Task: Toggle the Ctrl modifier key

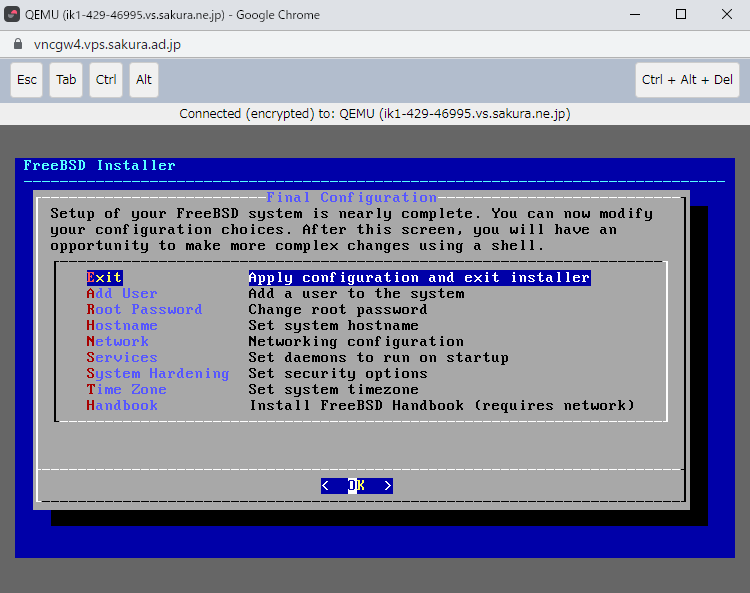Action: [106, 80]
